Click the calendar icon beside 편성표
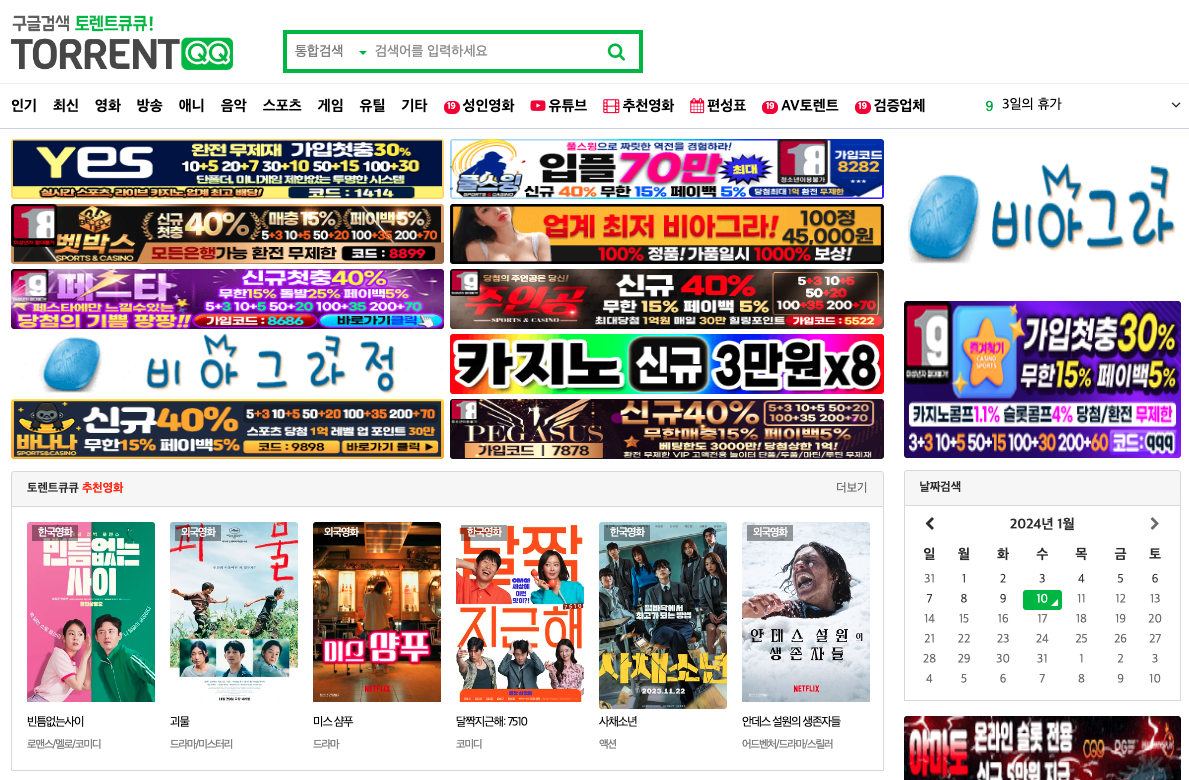 [x=697, y=106]
